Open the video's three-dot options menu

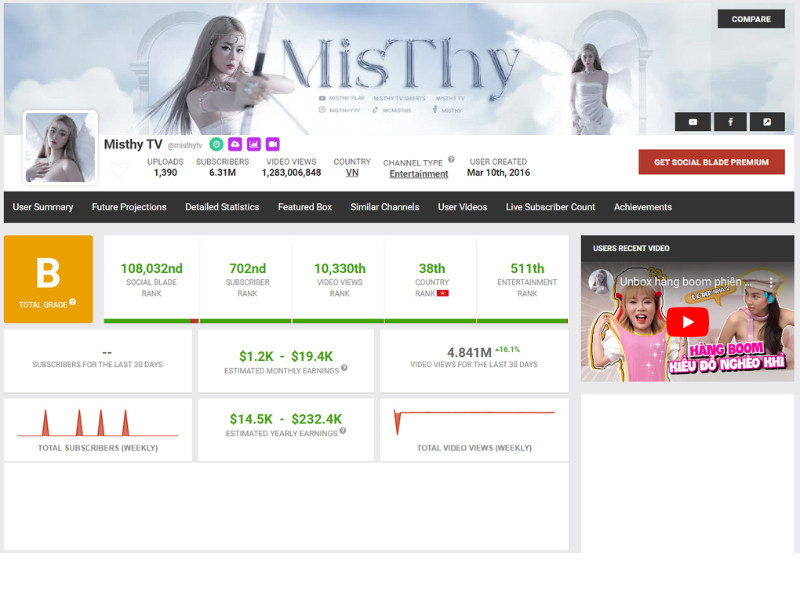point(771,282)
